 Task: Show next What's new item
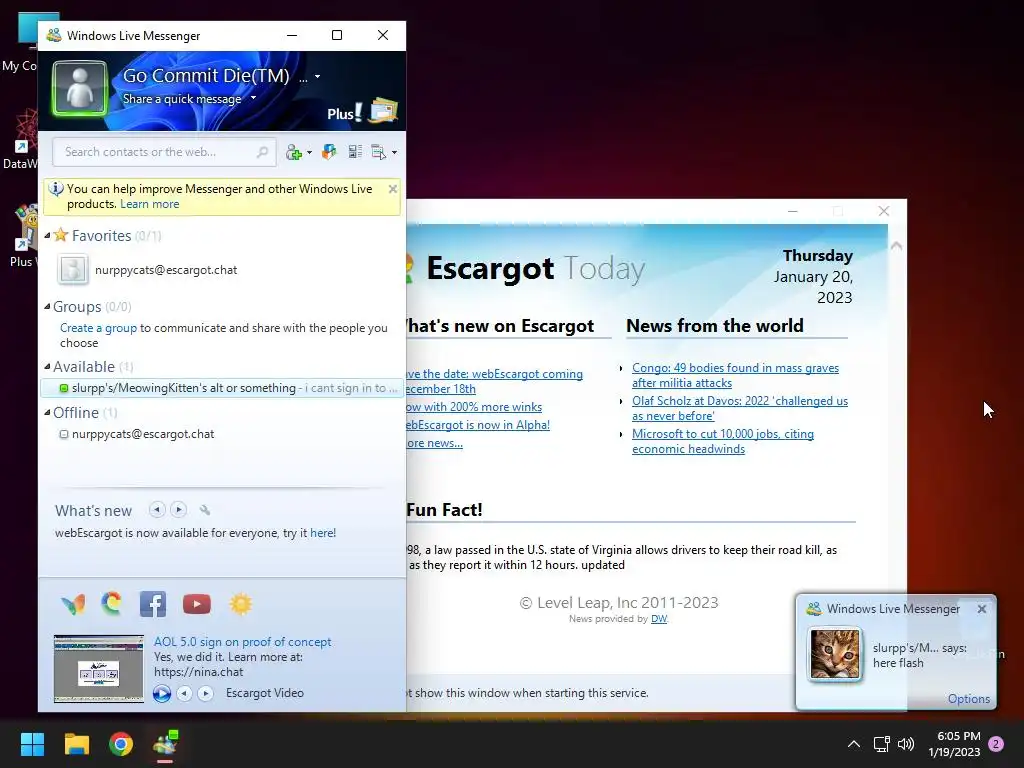pos(178,509)
